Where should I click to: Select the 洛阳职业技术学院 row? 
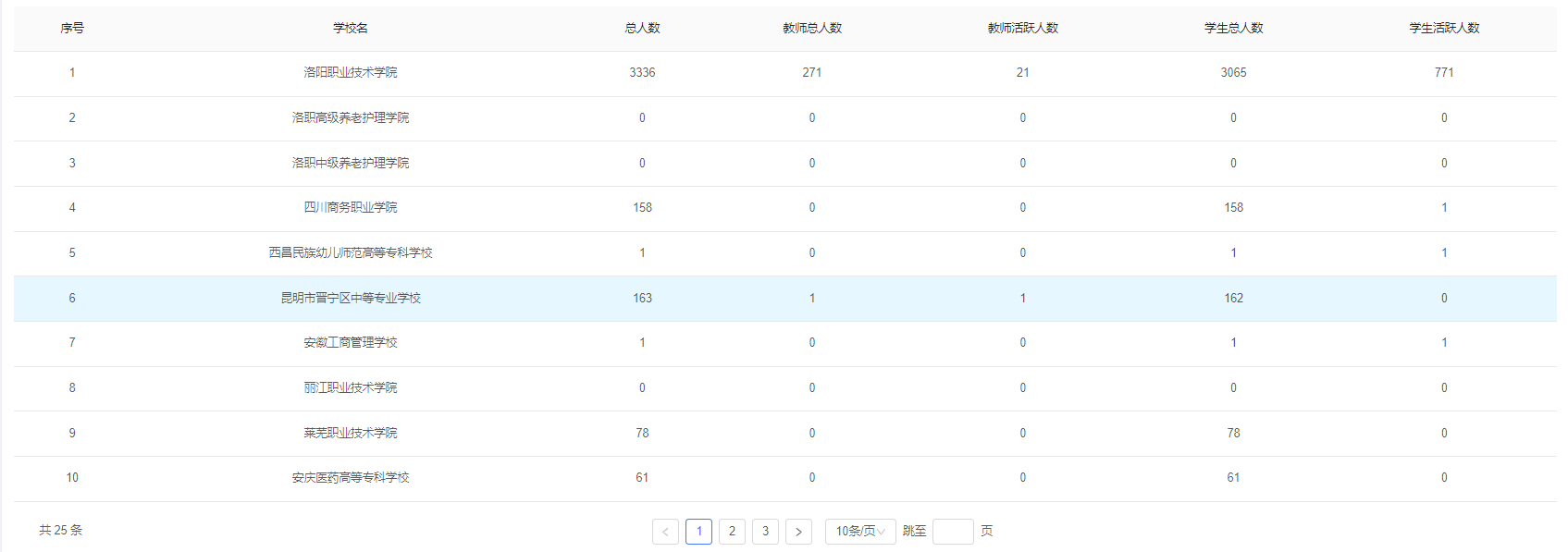pos(351,72)
